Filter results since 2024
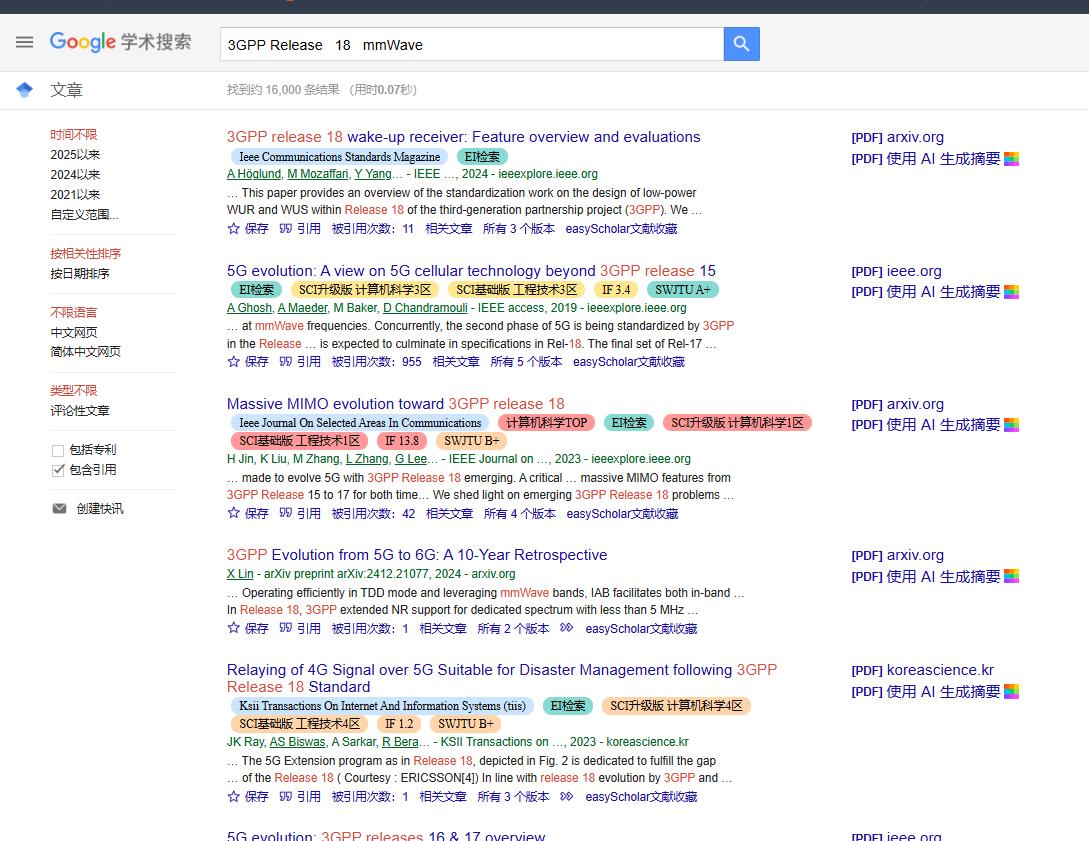1089x841 pixels. coord(75,175)
